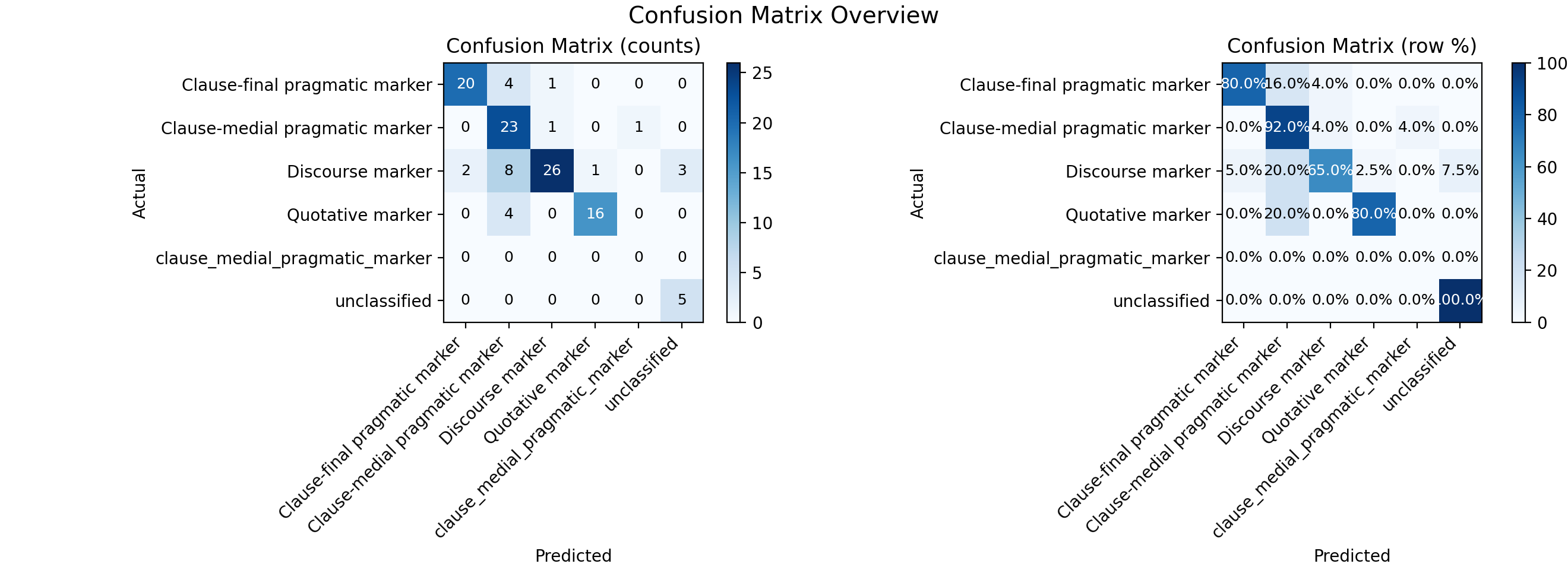Click the 'Confusion Matrix (row %)' title
1568x570 pixels.
(1352, 46)
